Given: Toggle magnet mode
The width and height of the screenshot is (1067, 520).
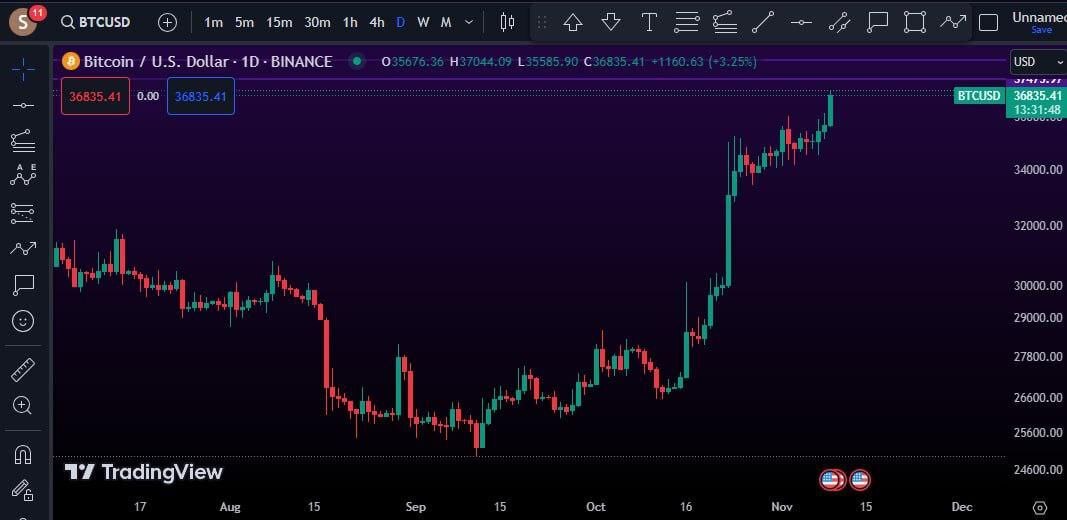Looking at the screenshot, I should tap(23, 454).
